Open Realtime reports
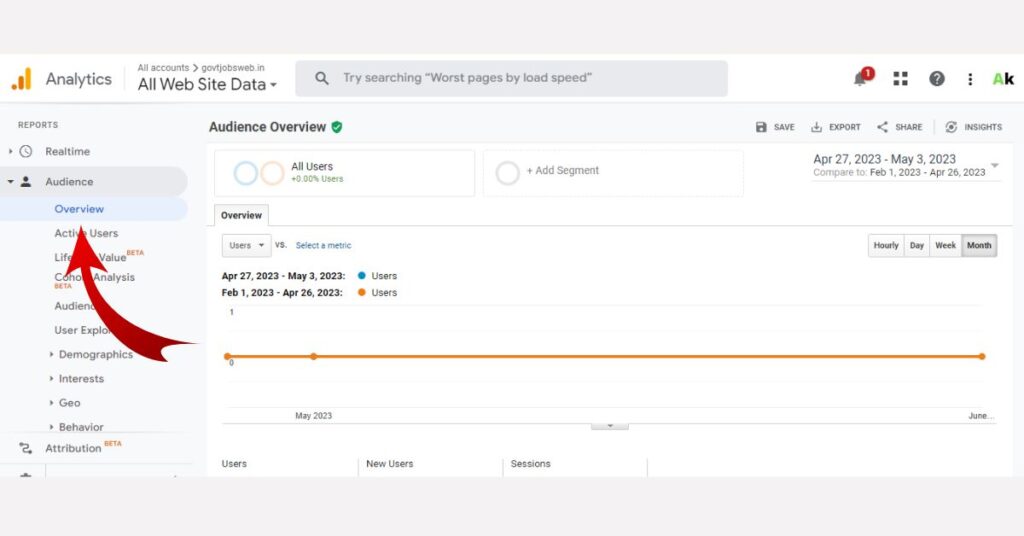 [x=67, y=151]
